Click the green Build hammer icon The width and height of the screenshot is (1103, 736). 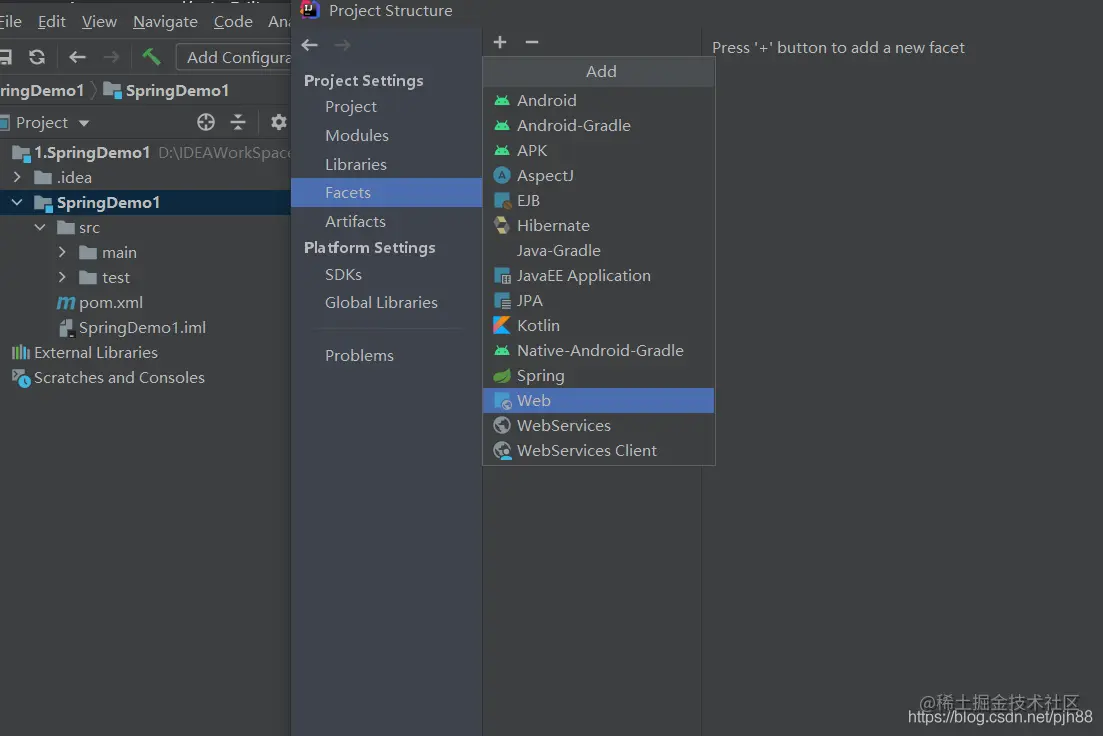(151, 56)
